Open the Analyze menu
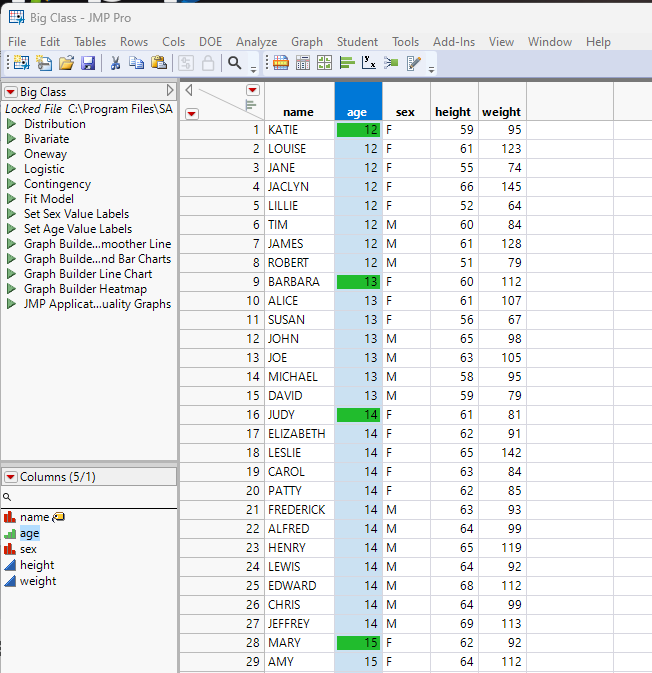This screenshot has height=673, width=652. (x=256, y=42)
